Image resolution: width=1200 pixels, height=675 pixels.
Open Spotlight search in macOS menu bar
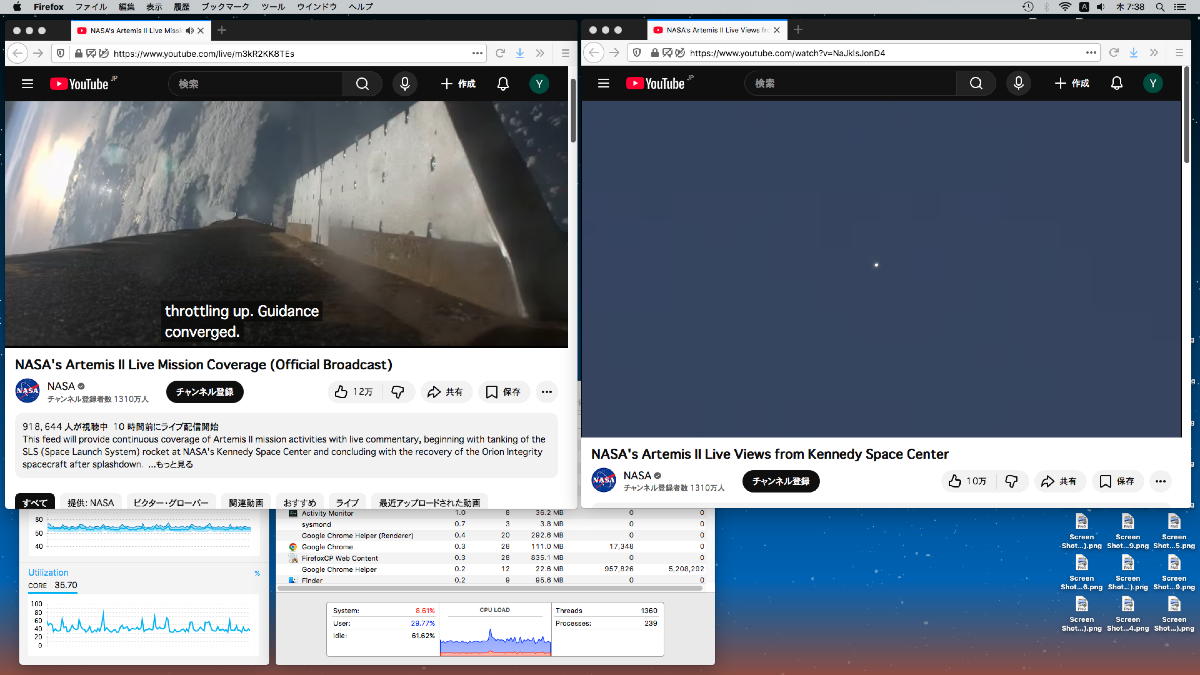[x=1159, y=6]
